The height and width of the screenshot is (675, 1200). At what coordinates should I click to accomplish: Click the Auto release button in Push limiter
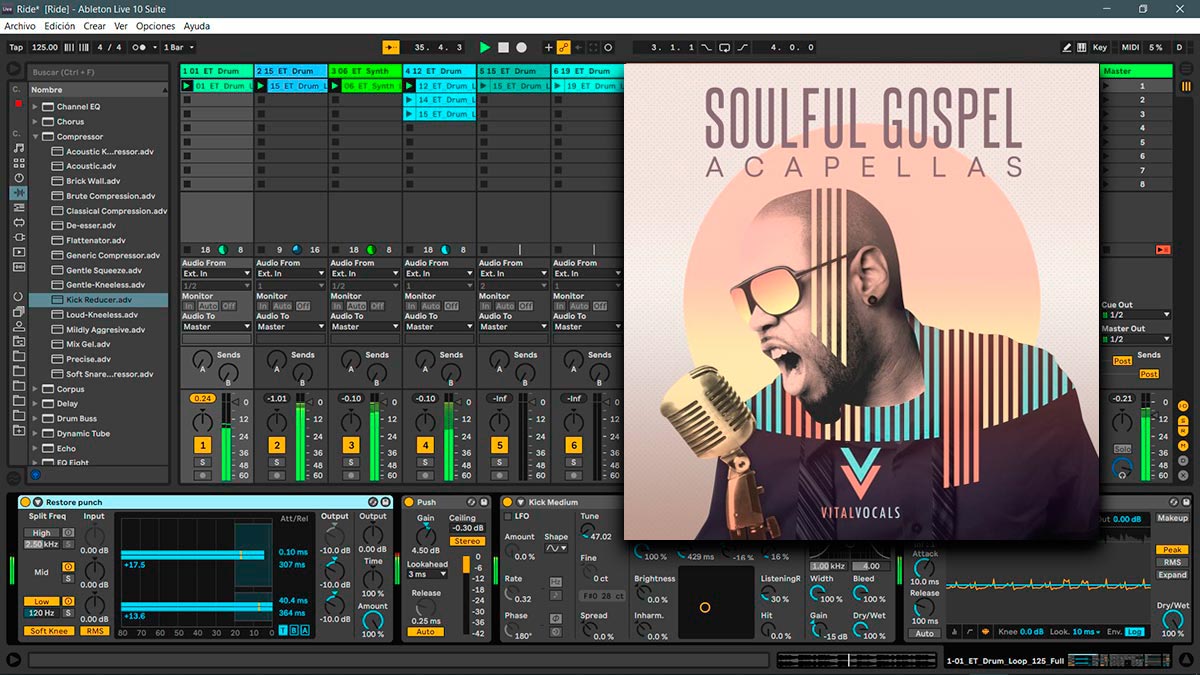pos(425,631)
